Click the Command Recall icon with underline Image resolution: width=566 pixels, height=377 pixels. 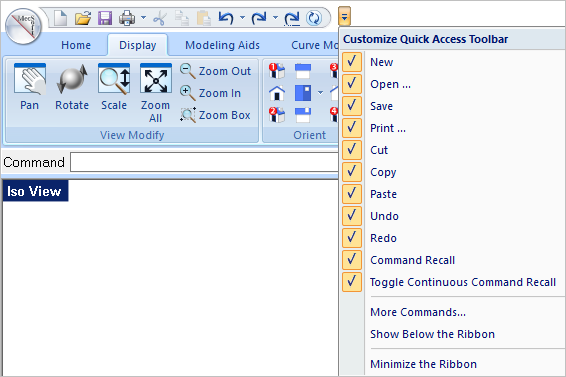click(x=292, y=18)
